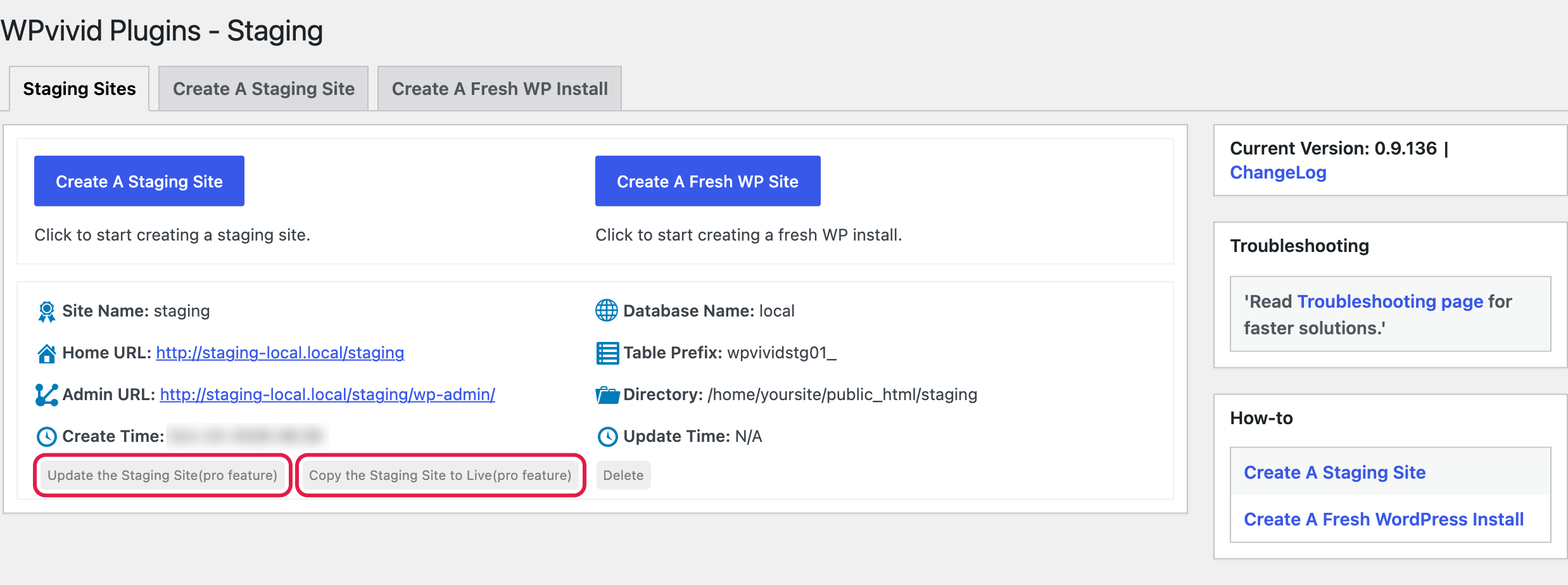
Task: Click the 'Current Version: 0.9.136' text
Action: pyautogui.click(x=1334, y=148)
